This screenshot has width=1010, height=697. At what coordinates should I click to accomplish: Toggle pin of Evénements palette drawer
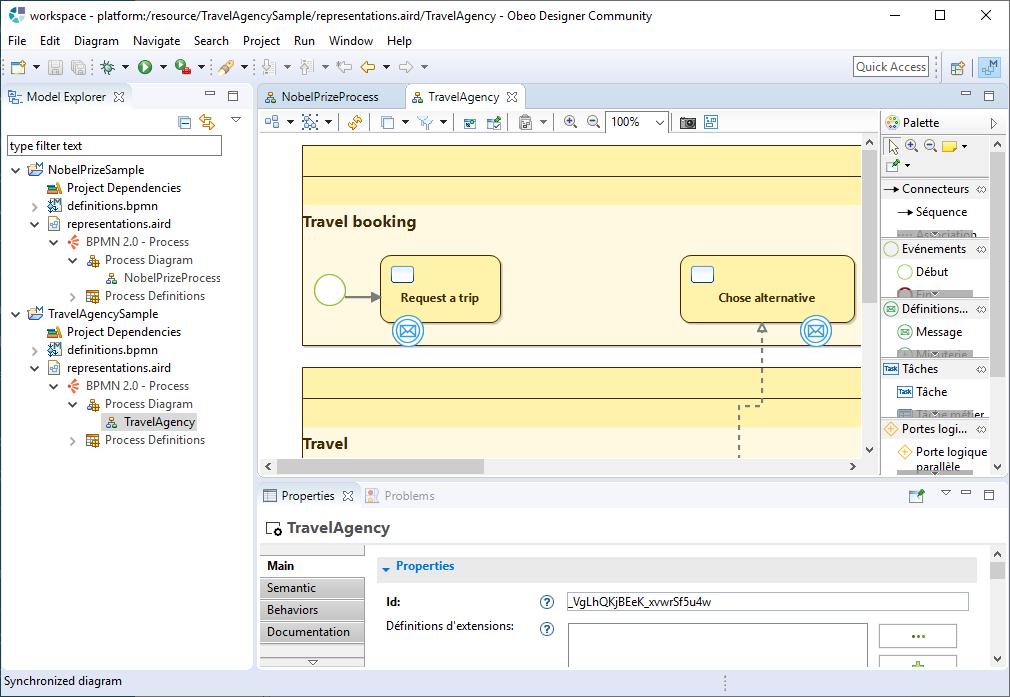point(981,249)
